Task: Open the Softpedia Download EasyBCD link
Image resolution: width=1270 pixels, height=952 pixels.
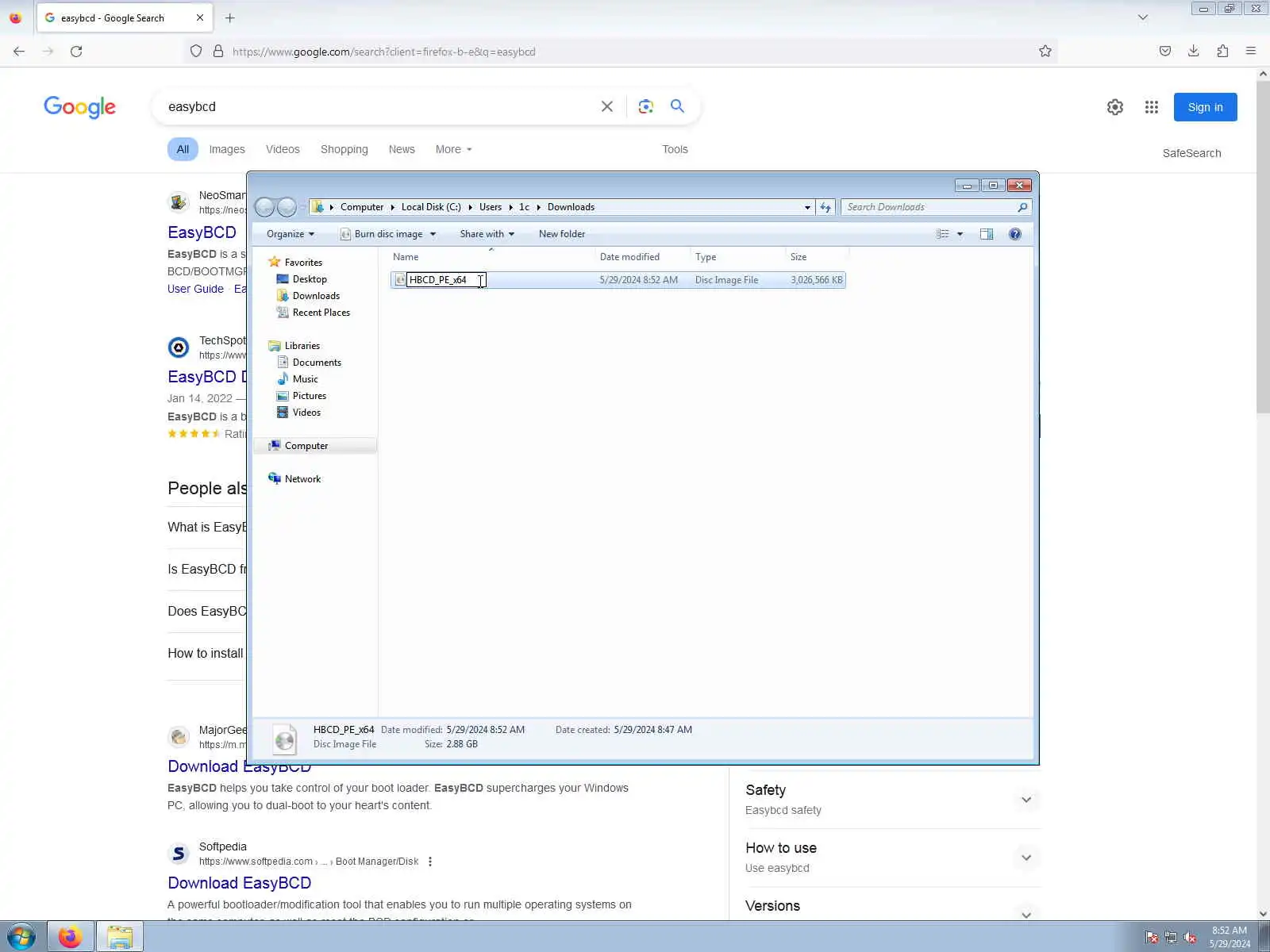Action: 240,883
